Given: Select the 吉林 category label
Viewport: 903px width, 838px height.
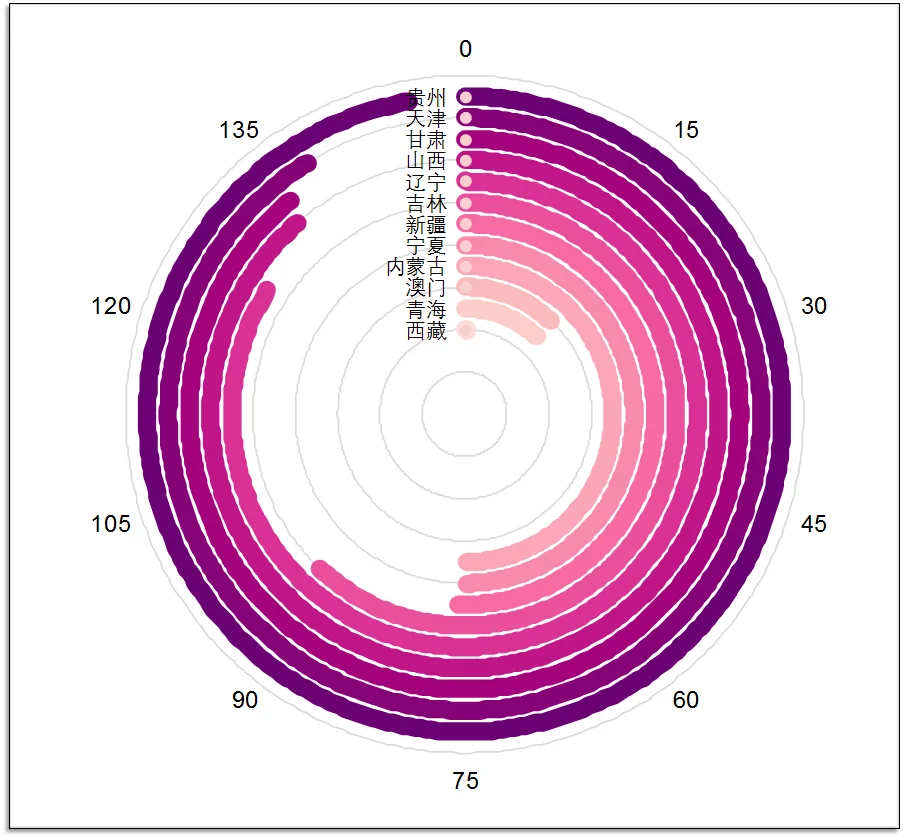Looking at the screenshot, I should (427, 204).
